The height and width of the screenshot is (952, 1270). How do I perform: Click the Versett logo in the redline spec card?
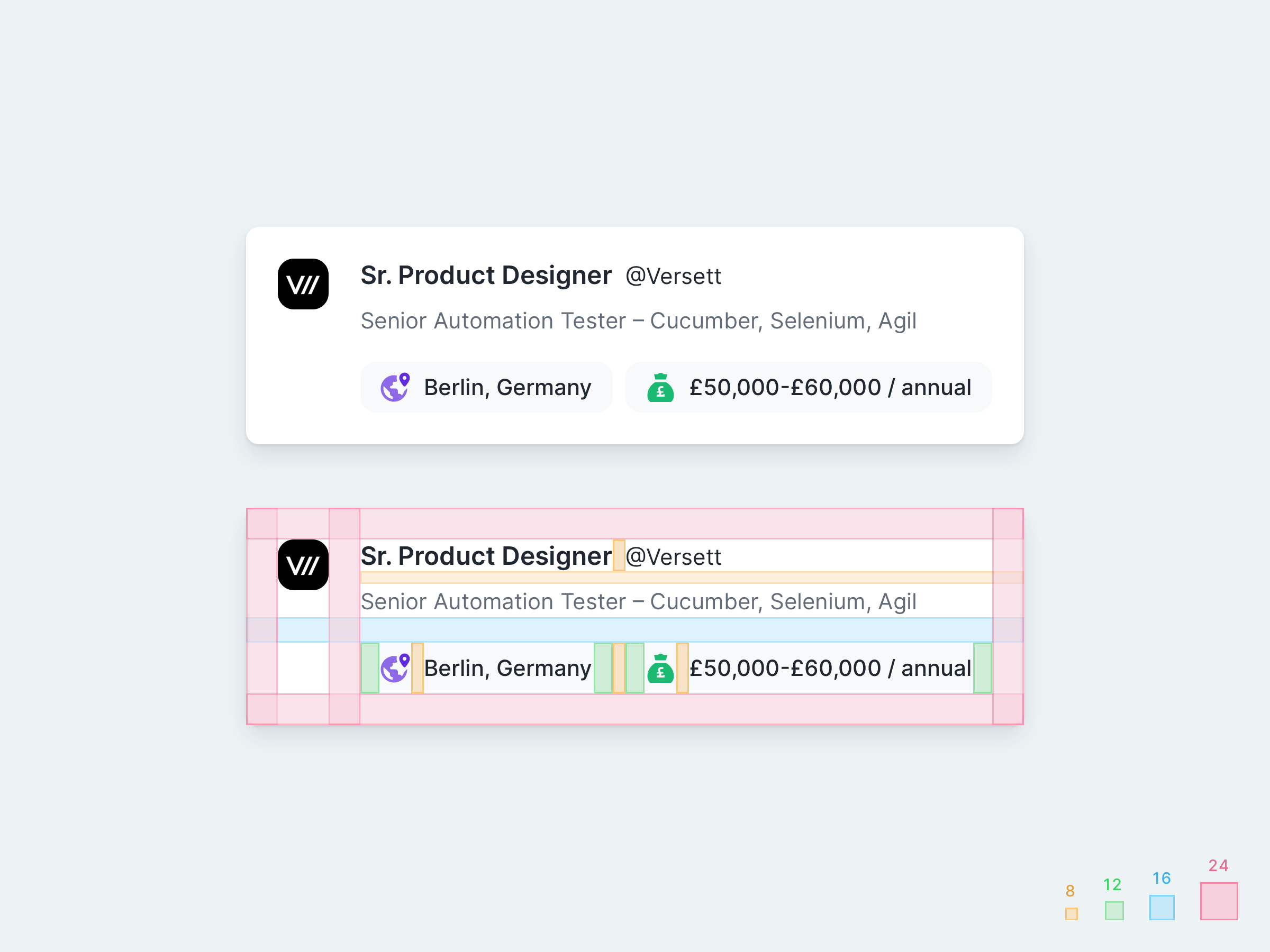coord(303,566)
